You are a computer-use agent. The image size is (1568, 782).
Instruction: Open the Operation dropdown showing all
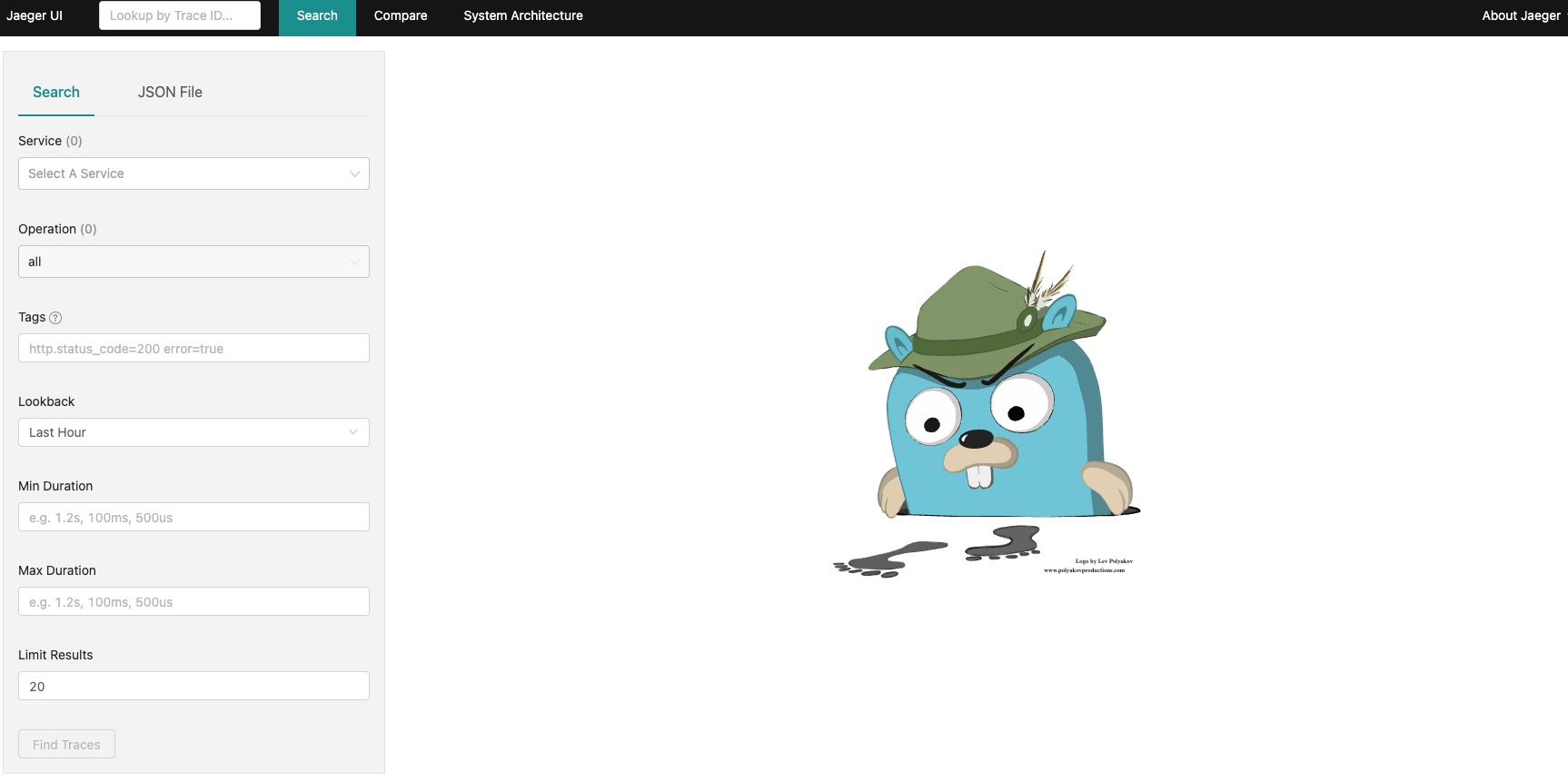194,262
